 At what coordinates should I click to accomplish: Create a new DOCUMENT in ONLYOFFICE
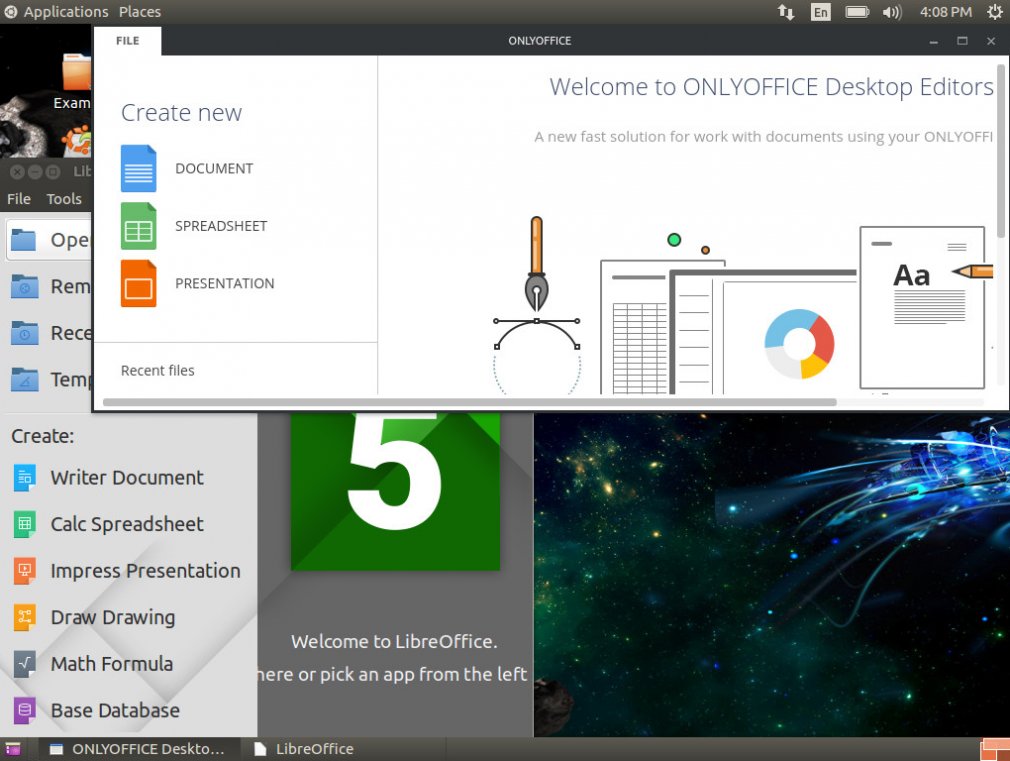click(214, 169)
